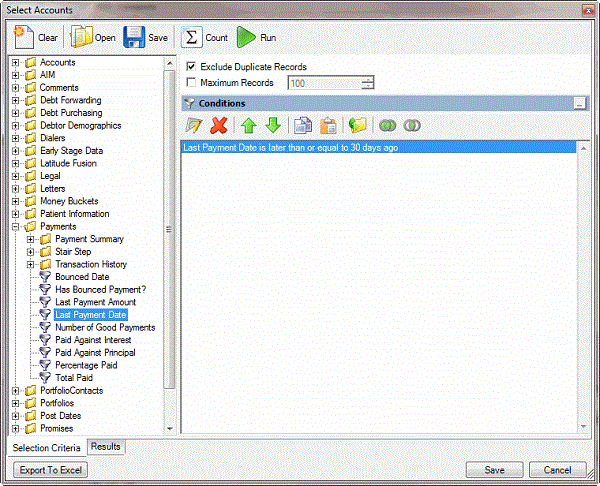Enable the Maximum Records checkbox
Image resolution: width=600 pixels, height=486 pixels.
(x=192, y=83)
